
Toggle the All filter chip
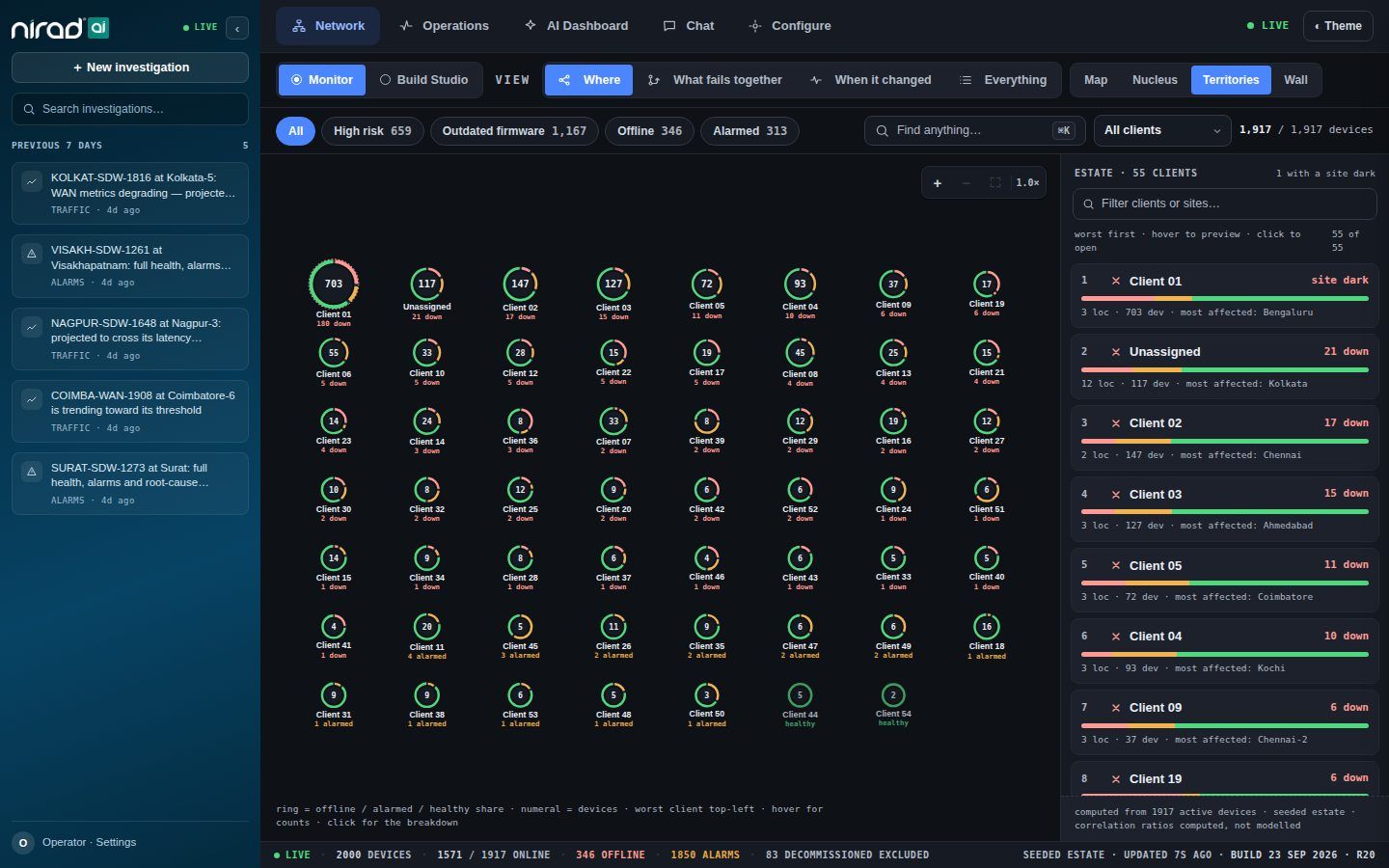(295, 131)
